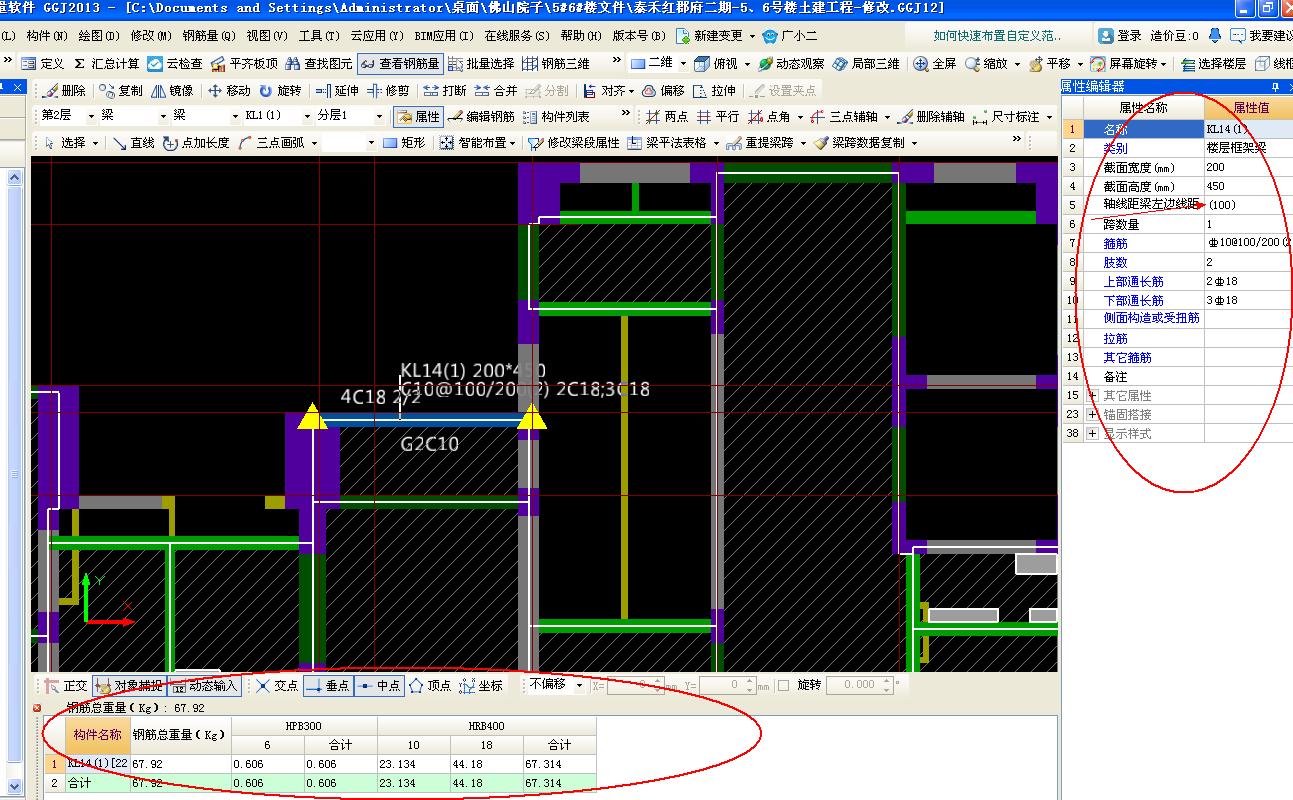Viewport: 1293px width, 800px height.
Task: Choose the 移动 move tool
Action: (x=229, y=90)
